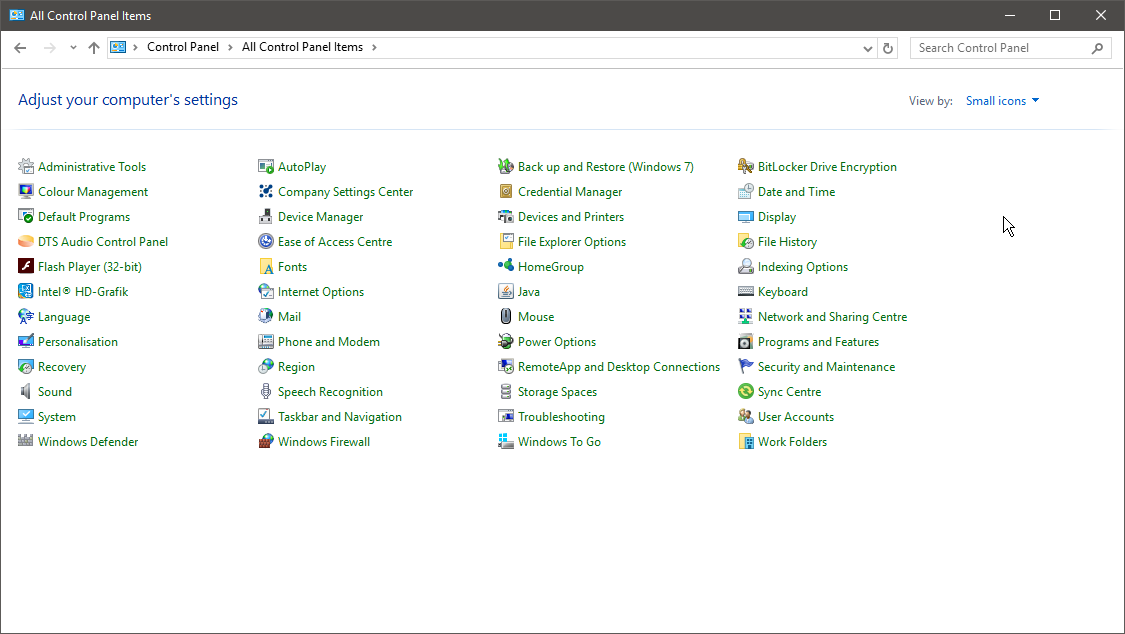Image resolution: width=1125 pixels, height=634 pixels.
Task: Open the recent locations dropdown arrow
Action: [x=73, y=48]
